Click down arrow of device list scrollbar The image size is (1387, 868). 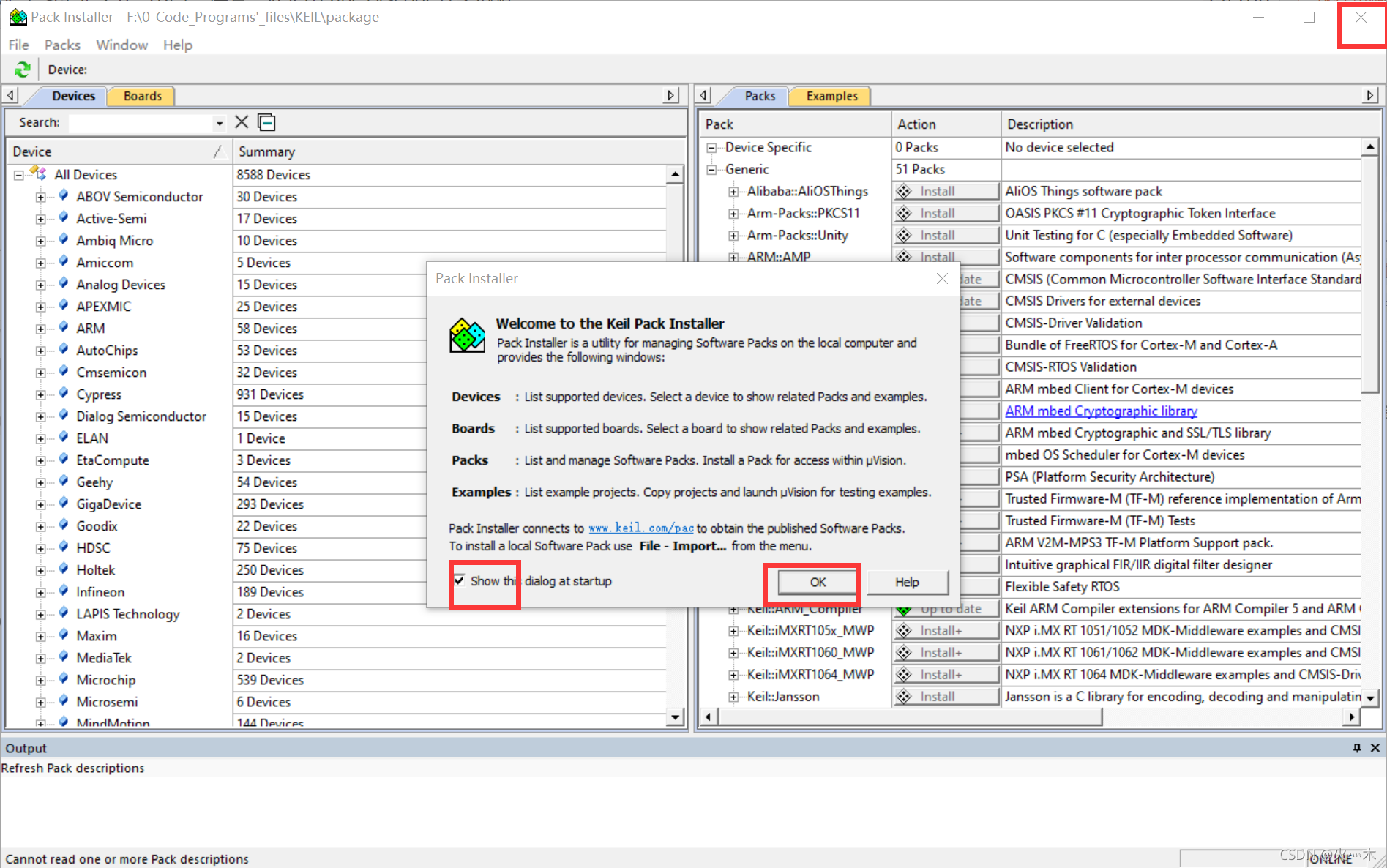[675, 717]
